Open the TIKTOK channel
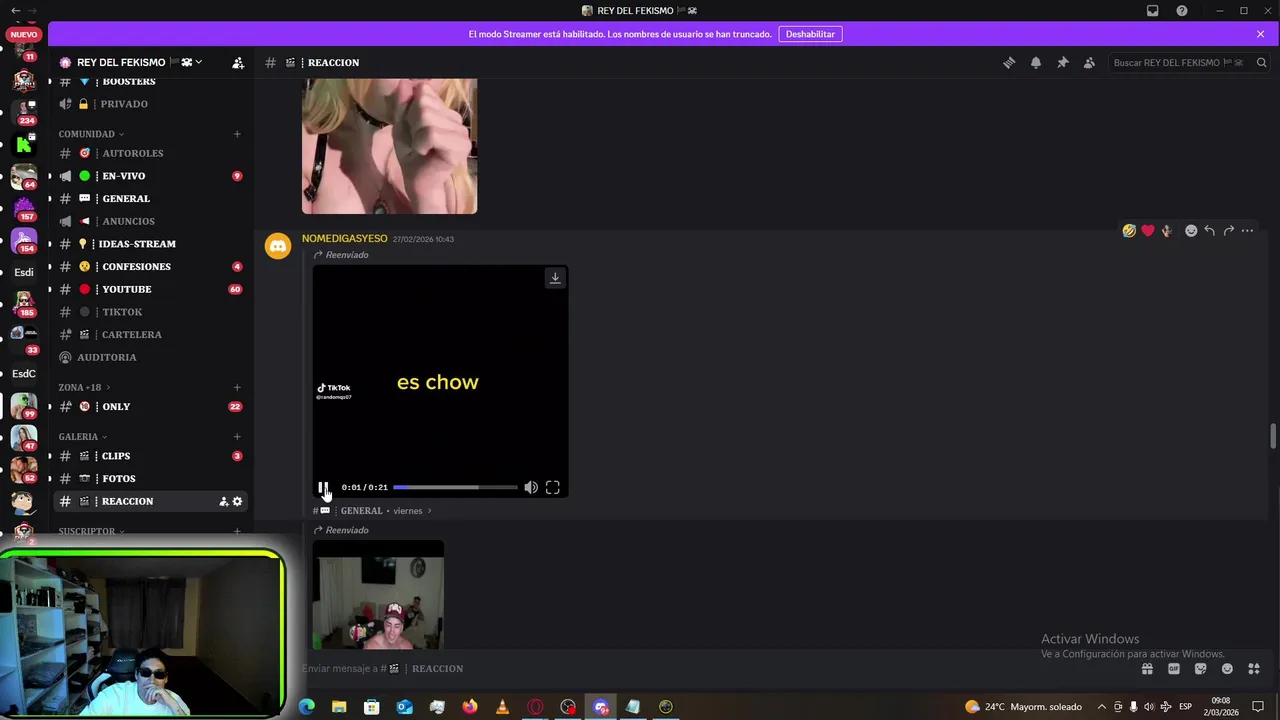Screen dimensions: 1280x720 (x=150, y=312)
